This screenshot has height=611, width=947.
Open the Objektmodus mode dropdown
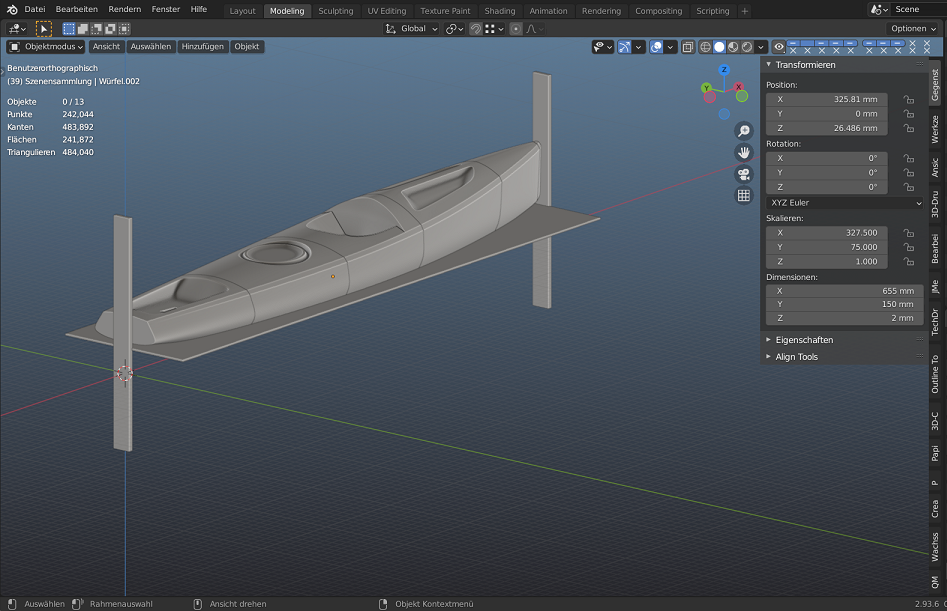[46, 47]
